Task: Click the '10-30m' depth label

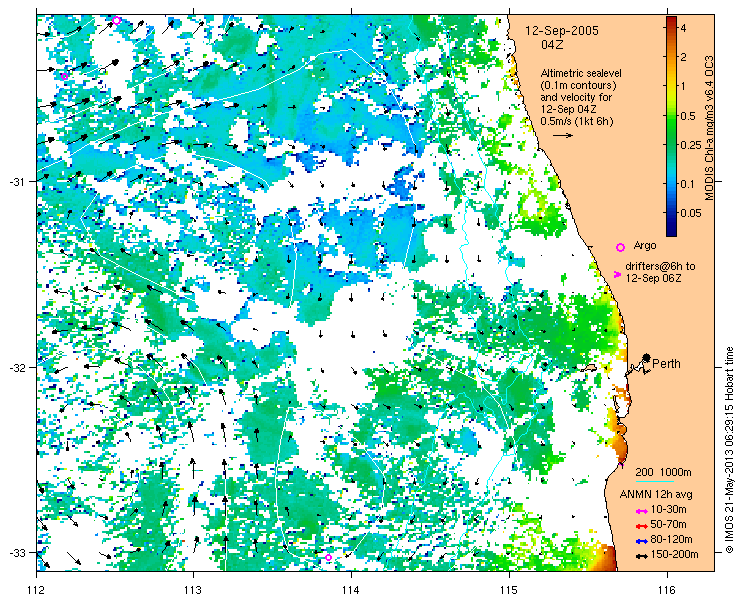Action: [x=668, y=509]
